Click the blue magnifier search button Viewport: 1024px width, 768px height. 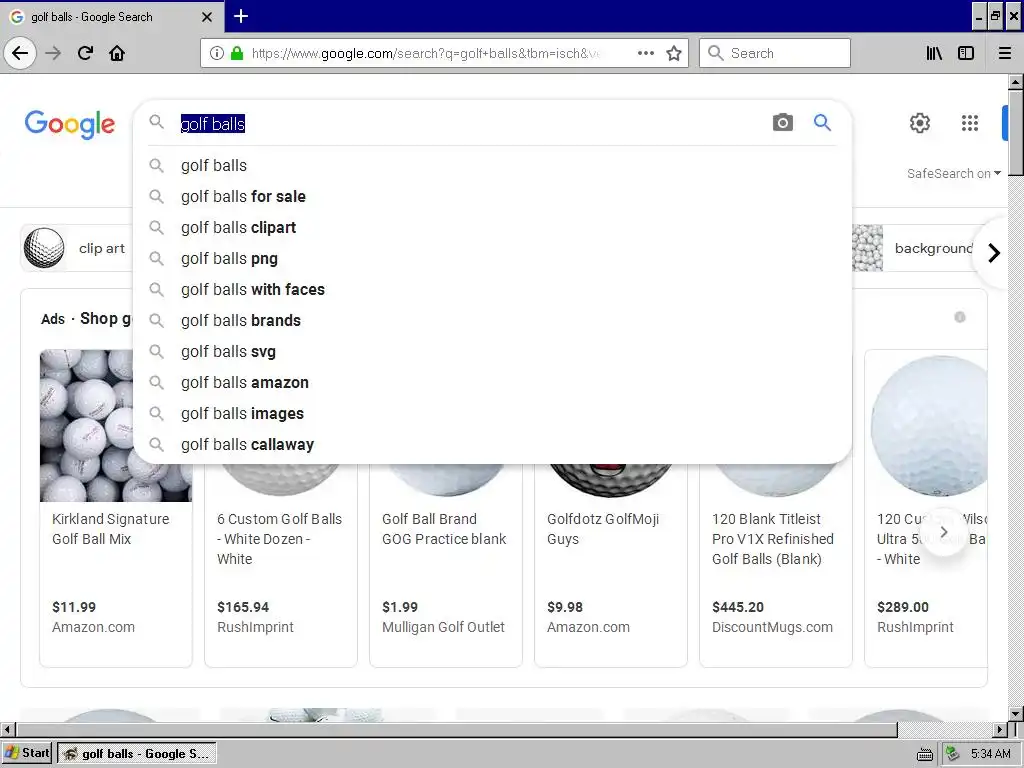(822, 122)
